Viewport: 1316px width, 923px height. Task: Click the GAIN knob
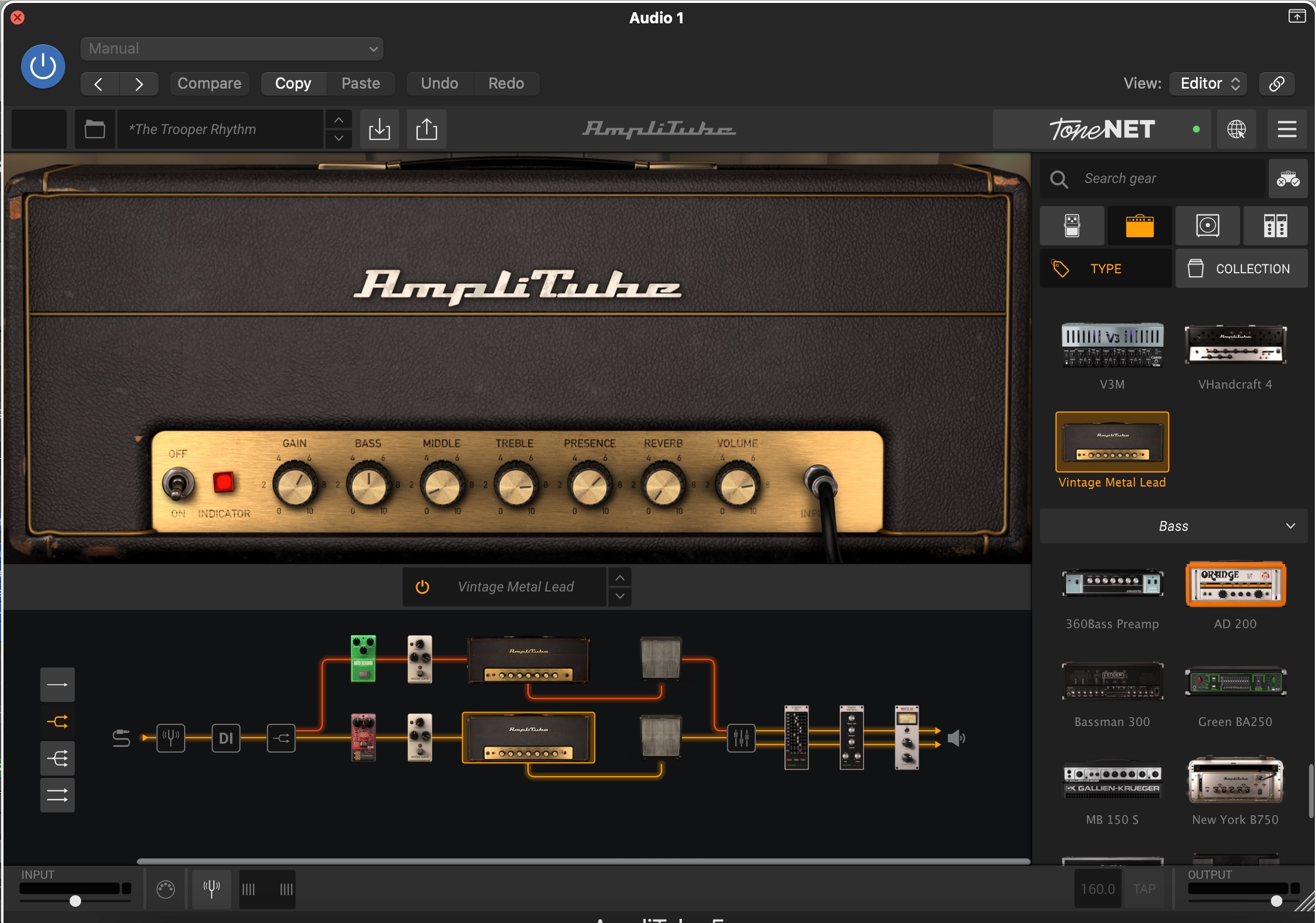pos(294,485)
